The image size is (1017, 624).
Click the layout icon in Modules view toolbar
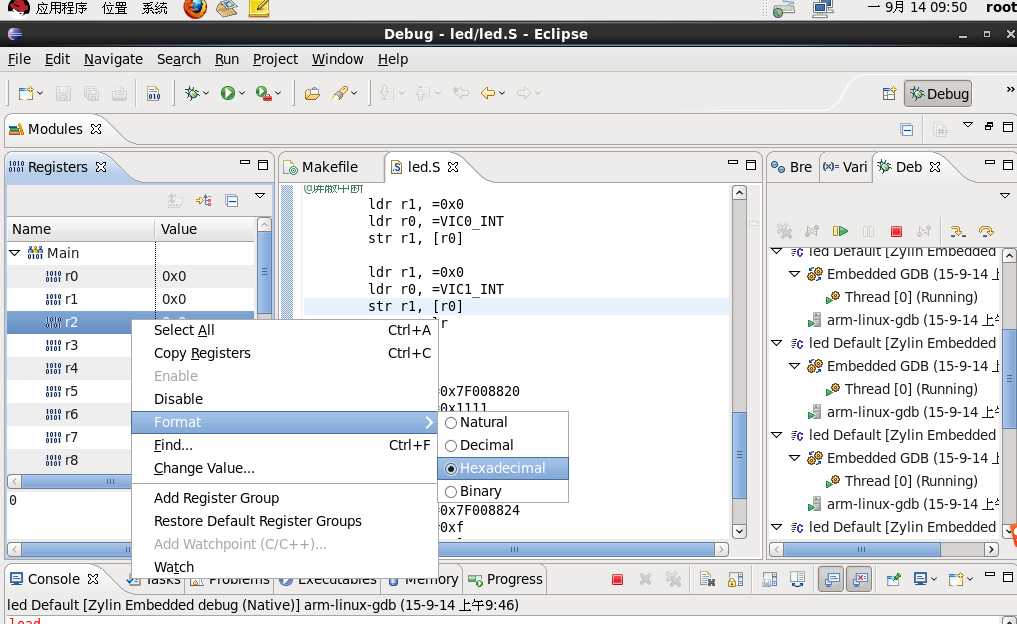tap(907, 130)
